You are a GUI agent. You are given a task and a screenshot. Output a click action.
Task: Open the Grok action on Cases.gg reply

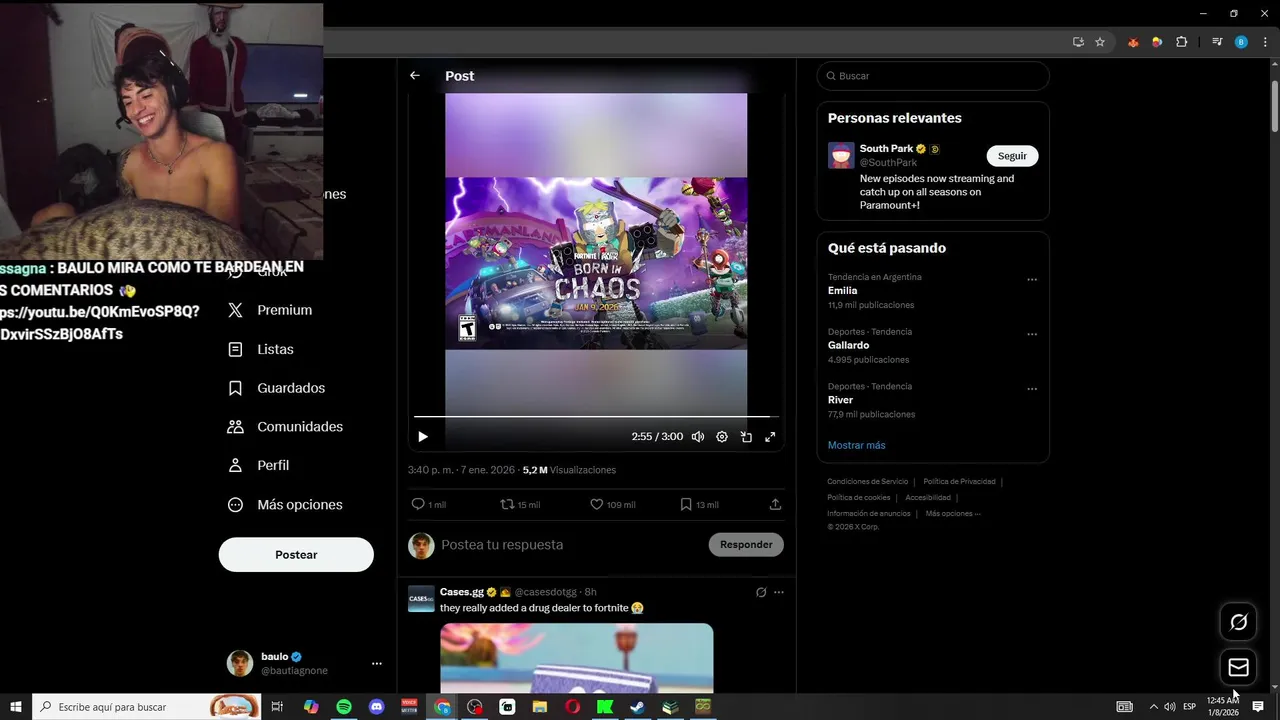[761, 592]
